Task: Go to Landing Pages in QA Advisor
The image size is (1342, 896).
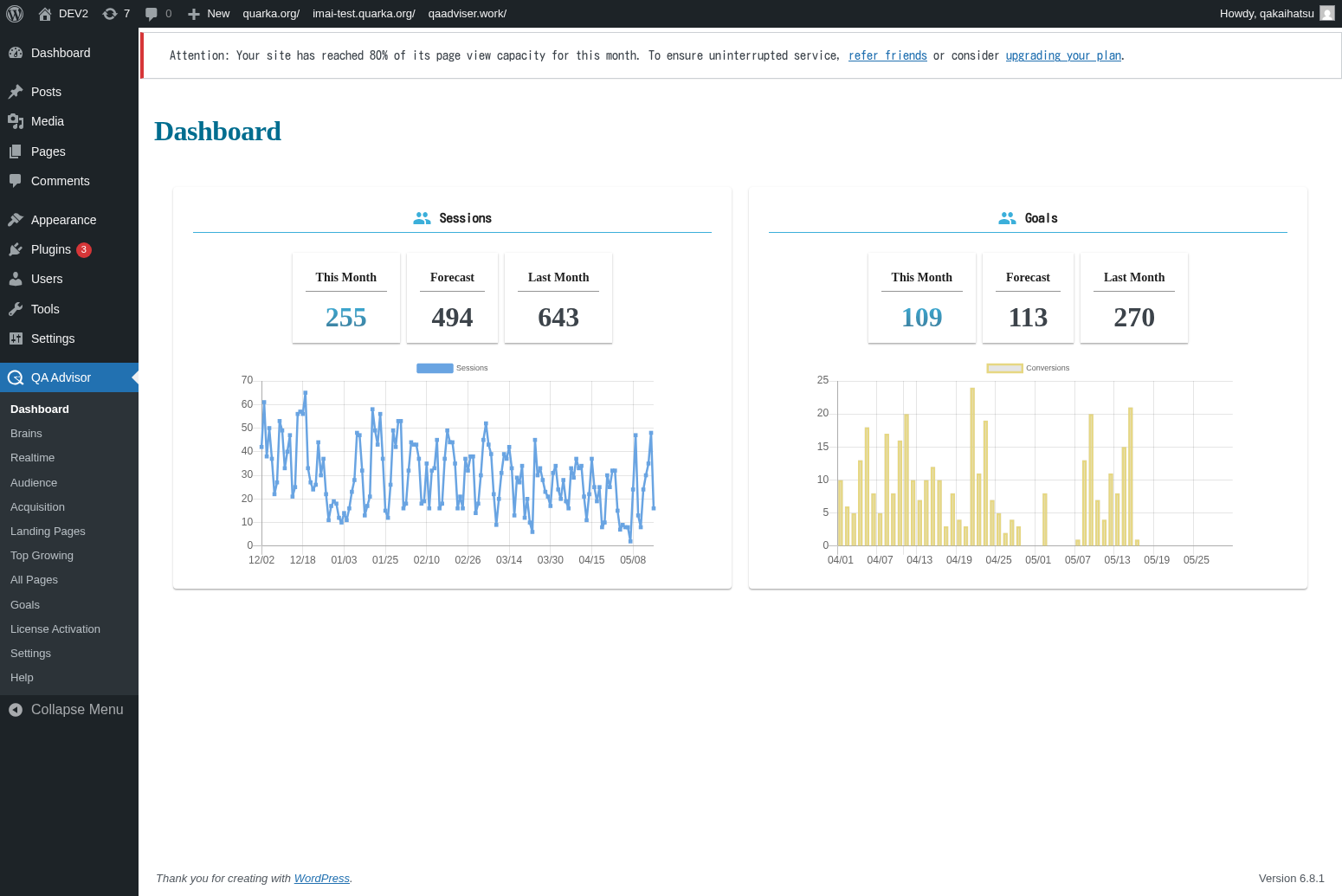Action: 48,532
